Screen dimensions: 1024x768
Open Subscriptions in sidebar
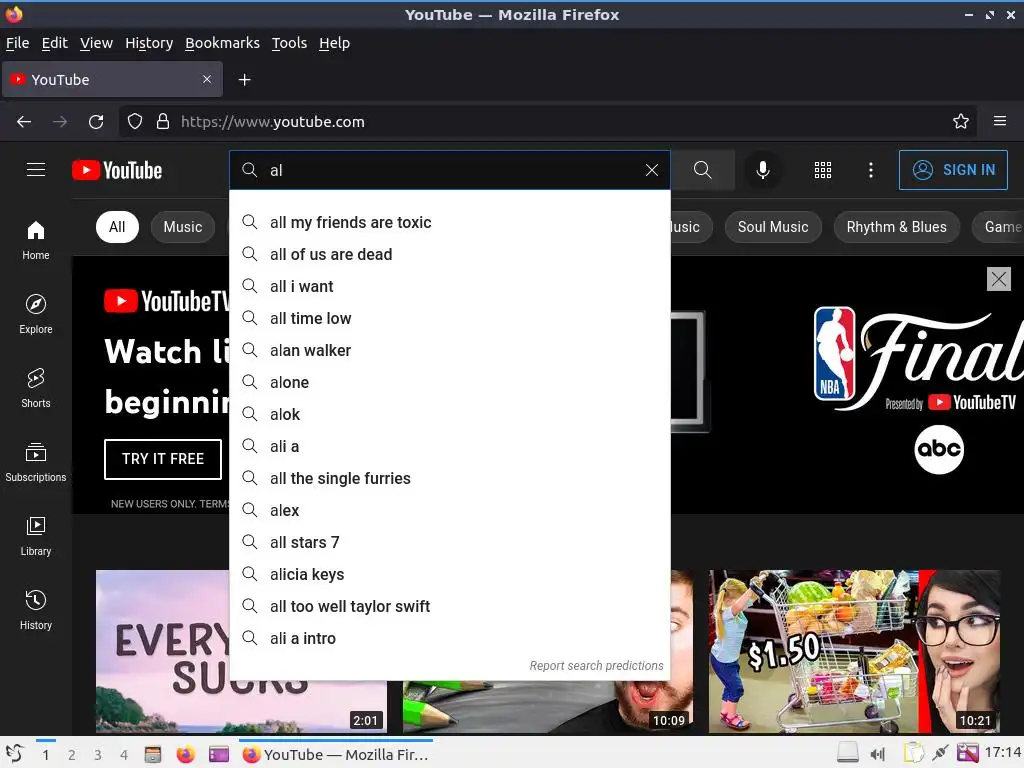(x=36, y=462)
